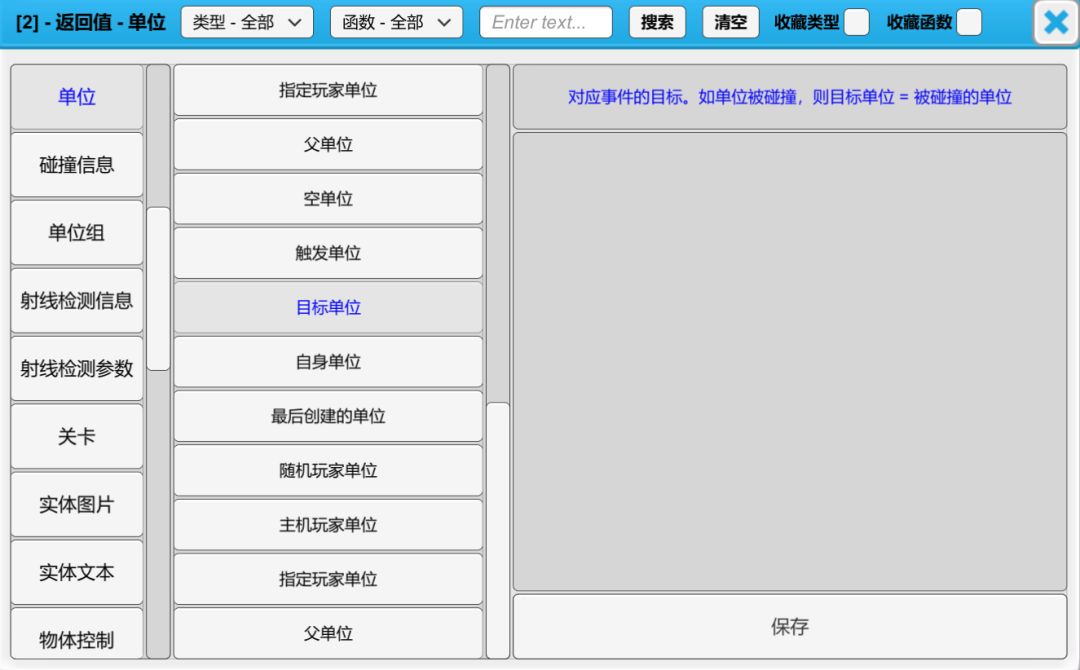The width and height of the screenshot is (1080, 670).
Task: Switch to the 碰撞信息 category
Action: tap(77, 165)
